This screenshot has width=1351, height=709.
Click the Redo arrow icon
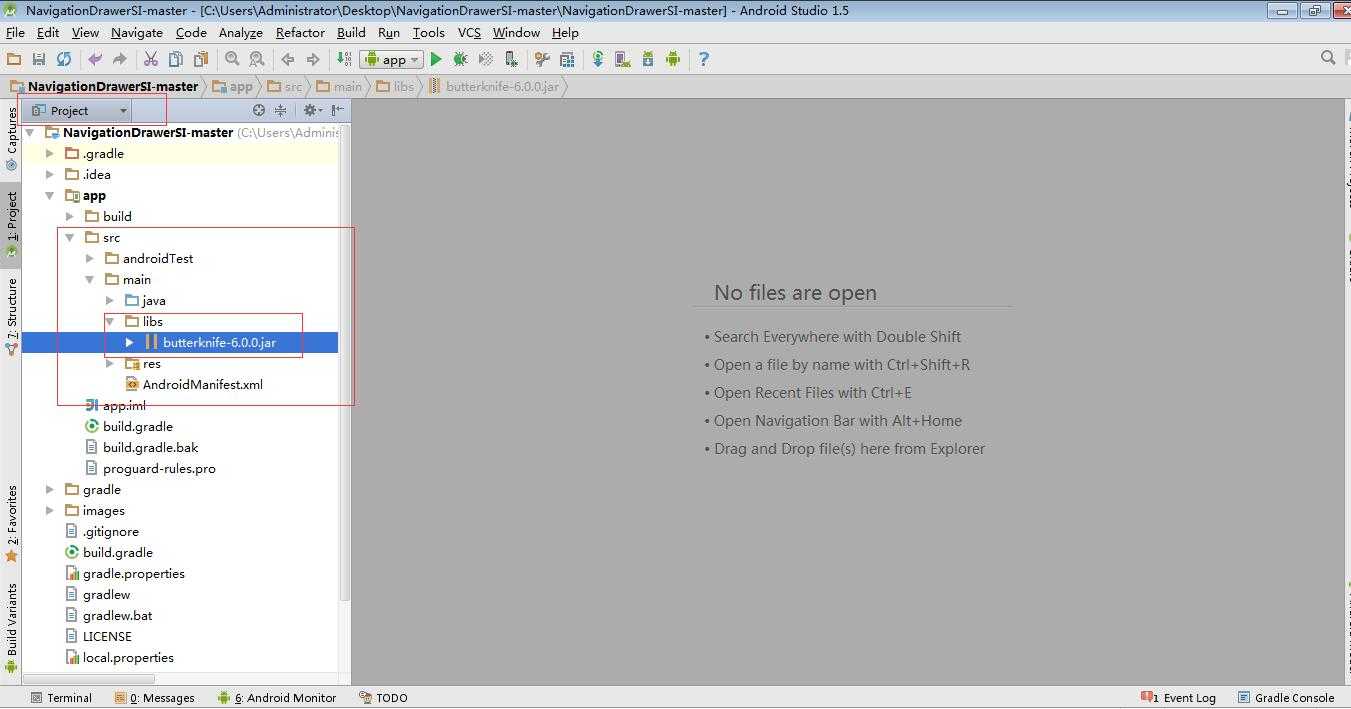(120, 59)
